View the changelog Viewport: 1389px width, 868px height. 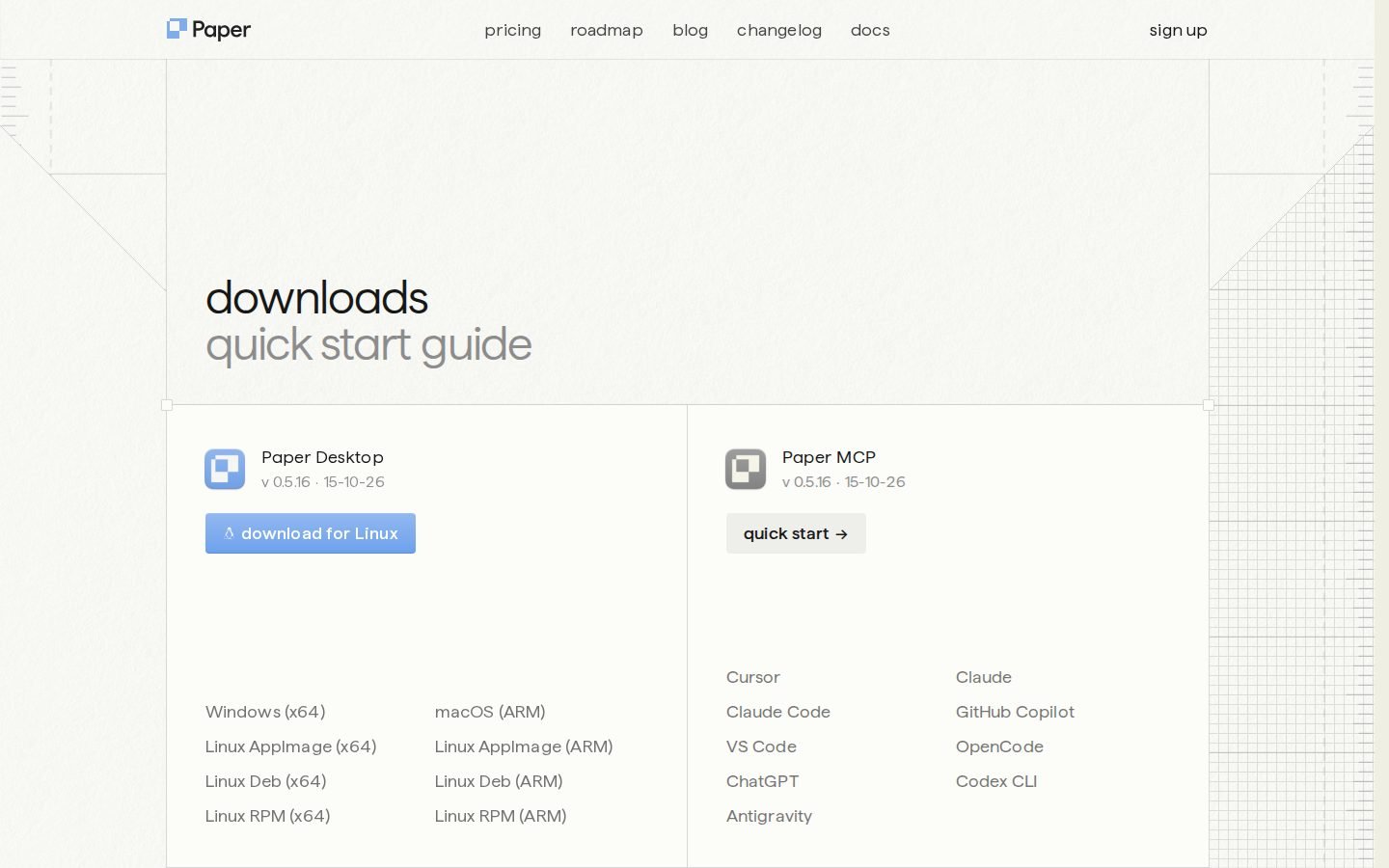coord(779,30)
